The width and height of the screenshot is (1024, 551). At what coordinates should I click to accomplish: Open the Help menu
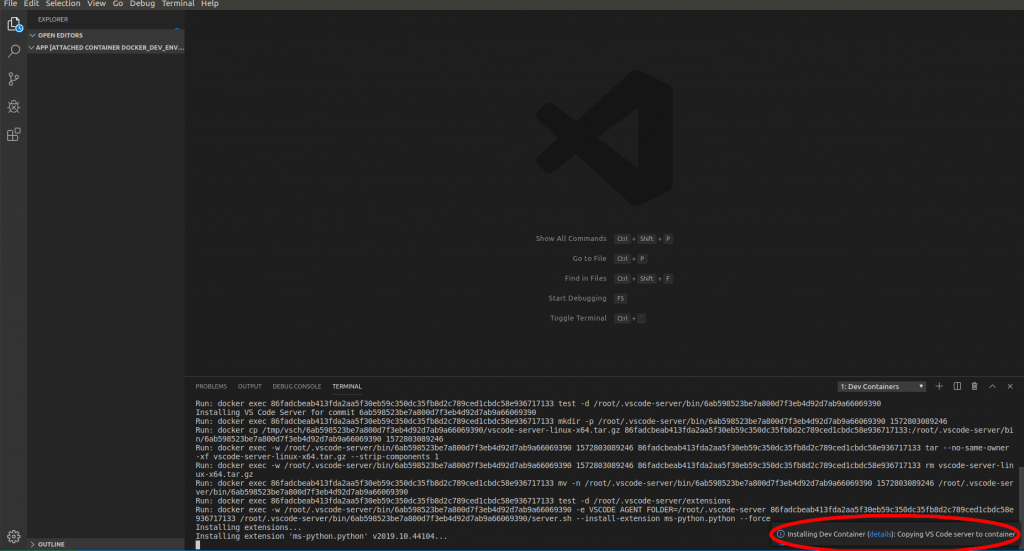[x=210, y=4]
